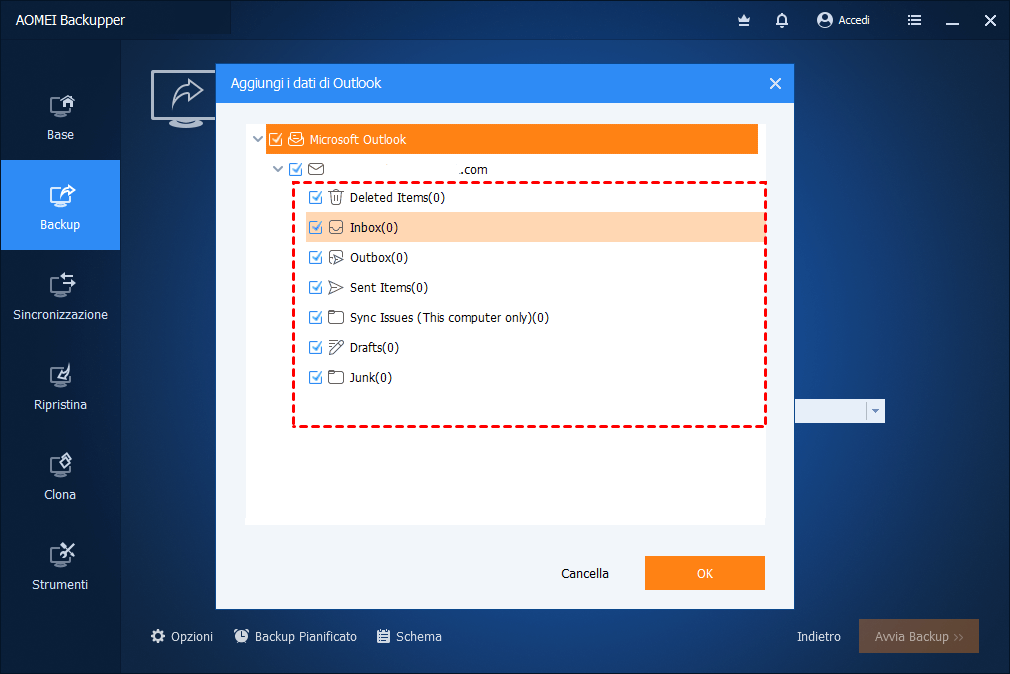This screenshot has width=1010, height=674.
Task: Open the dropdown arrow behind the dialog
Action: 875,410
